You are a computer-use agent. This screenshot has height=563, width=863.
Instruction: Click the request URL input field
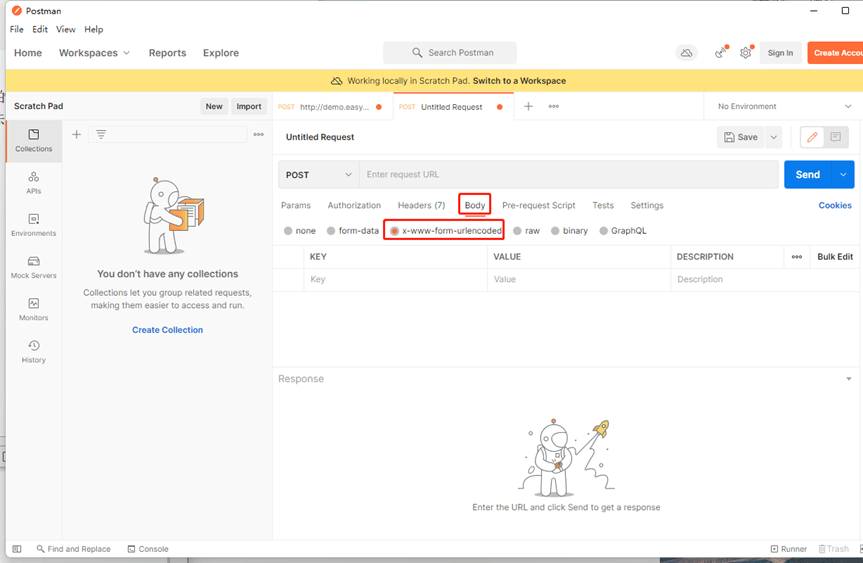569,174
